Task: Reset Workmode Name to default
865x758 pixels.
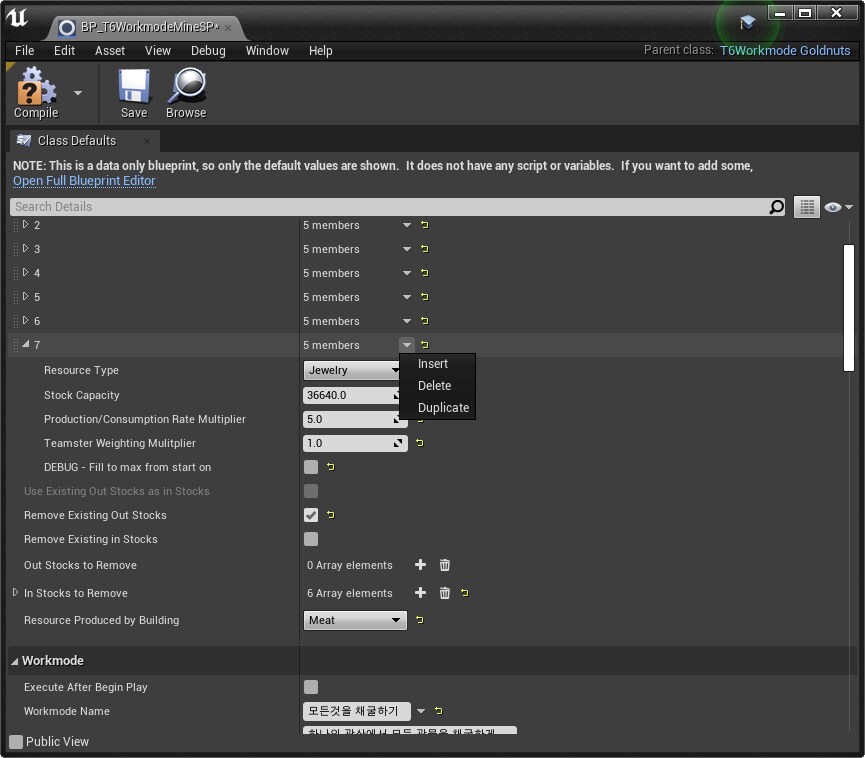Action: [439, 711]
